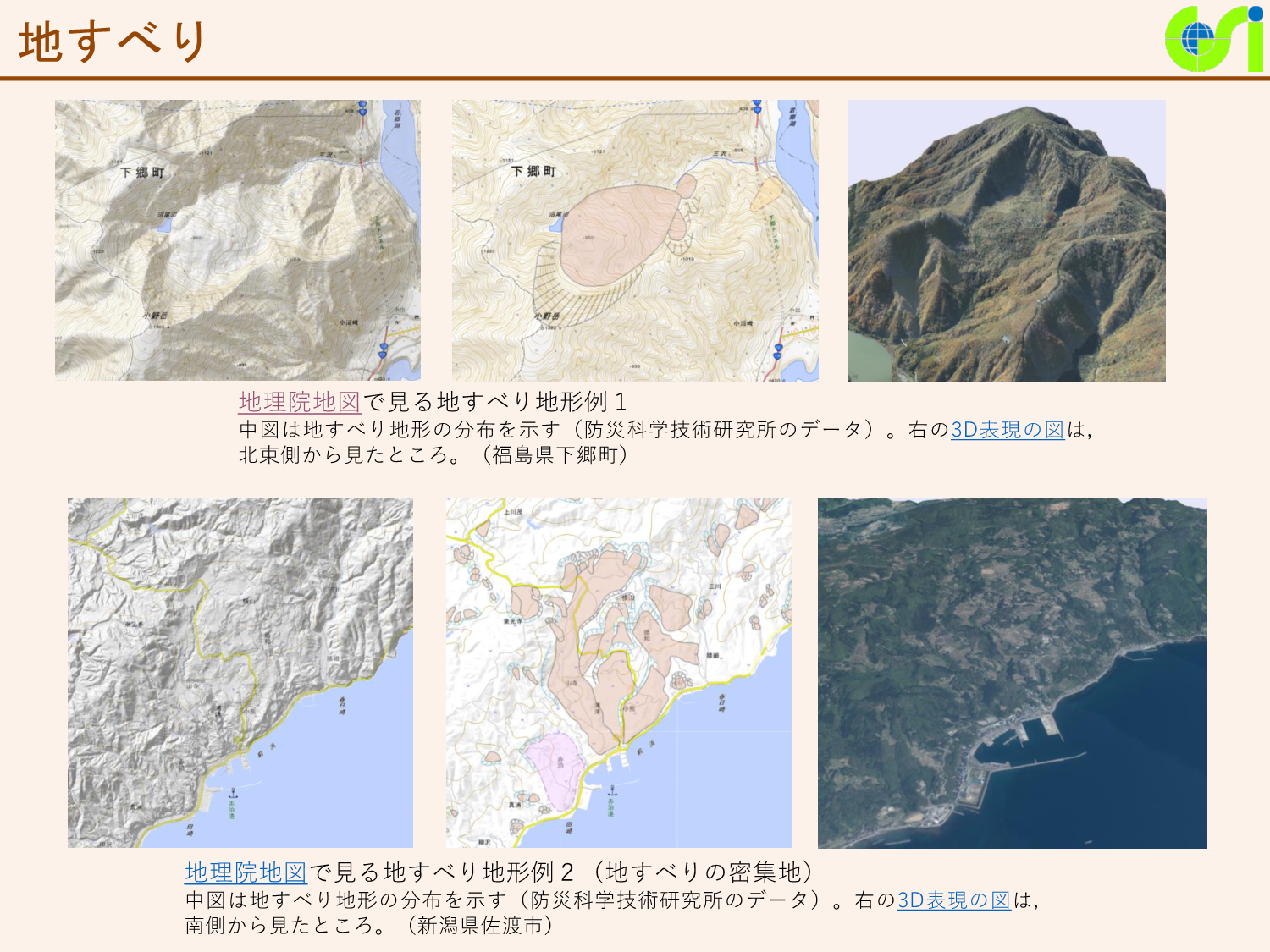Select the Sado aerial 3D coast image
This screenshot has width=1270, height=952.
click(x=1013, y=673)
